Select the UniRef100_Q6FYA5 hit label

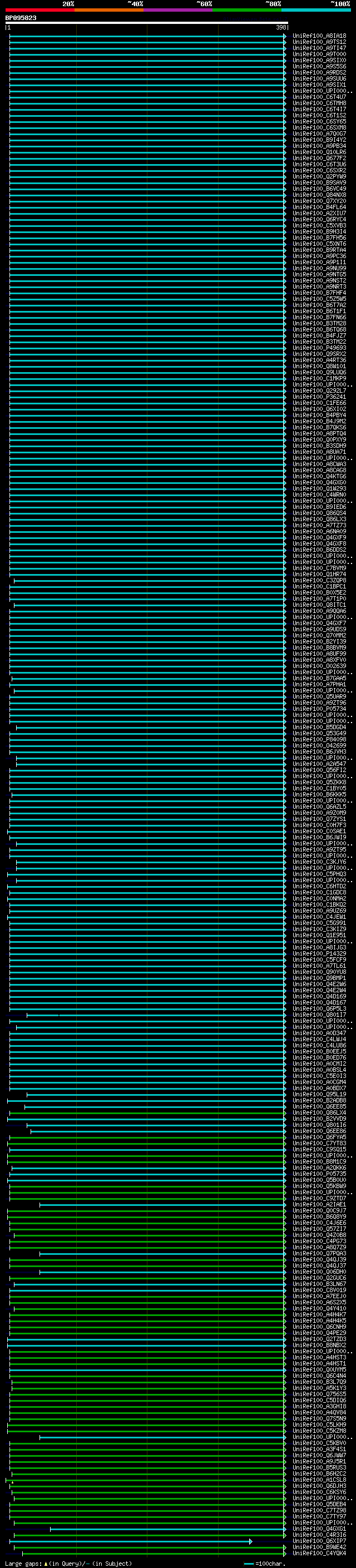tap(319, 1137)
